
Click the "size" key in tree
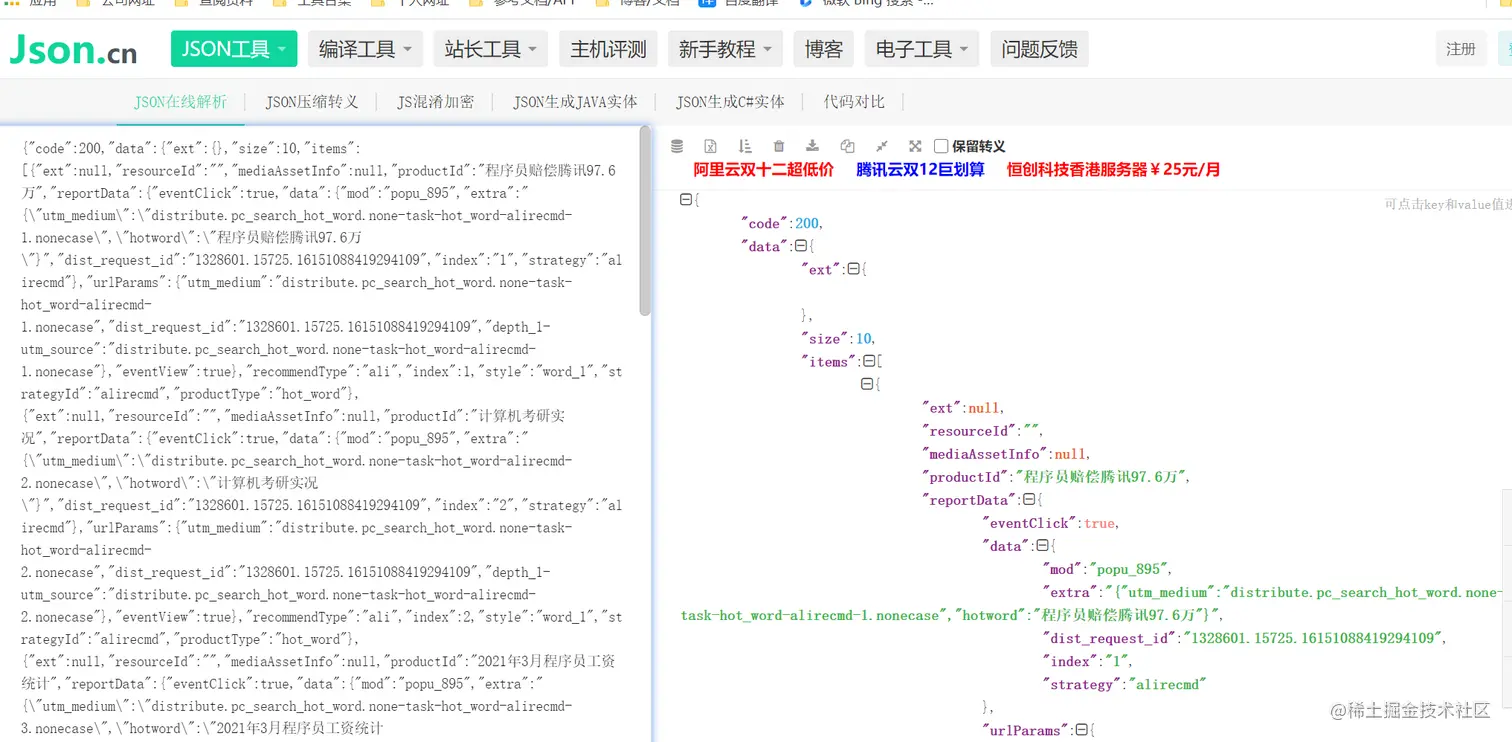click(x=825, y=339)
